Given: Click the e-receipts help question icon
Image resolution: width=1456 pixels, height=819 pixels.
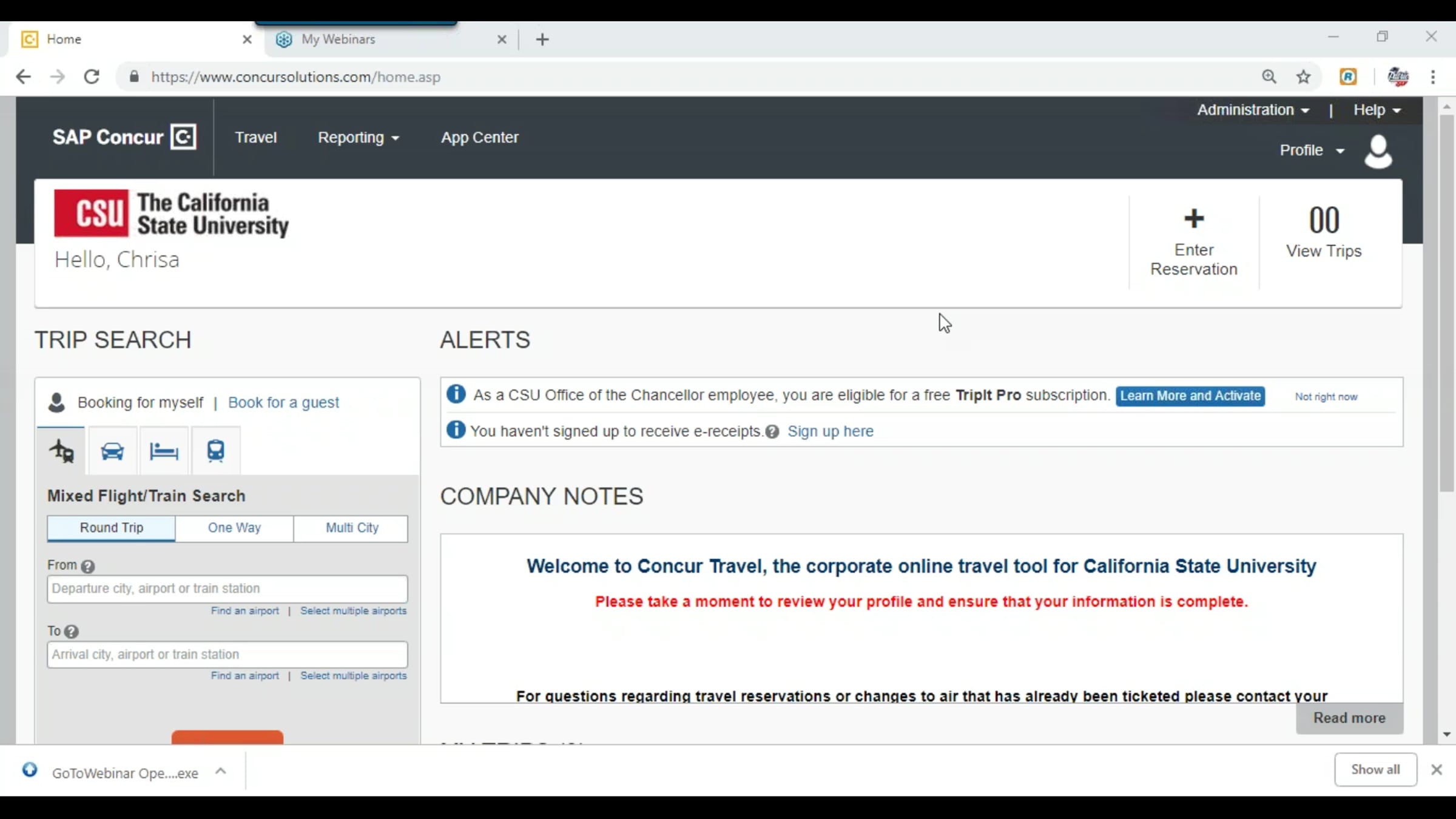Looking at the screenshot, I should tap(772, 431).
